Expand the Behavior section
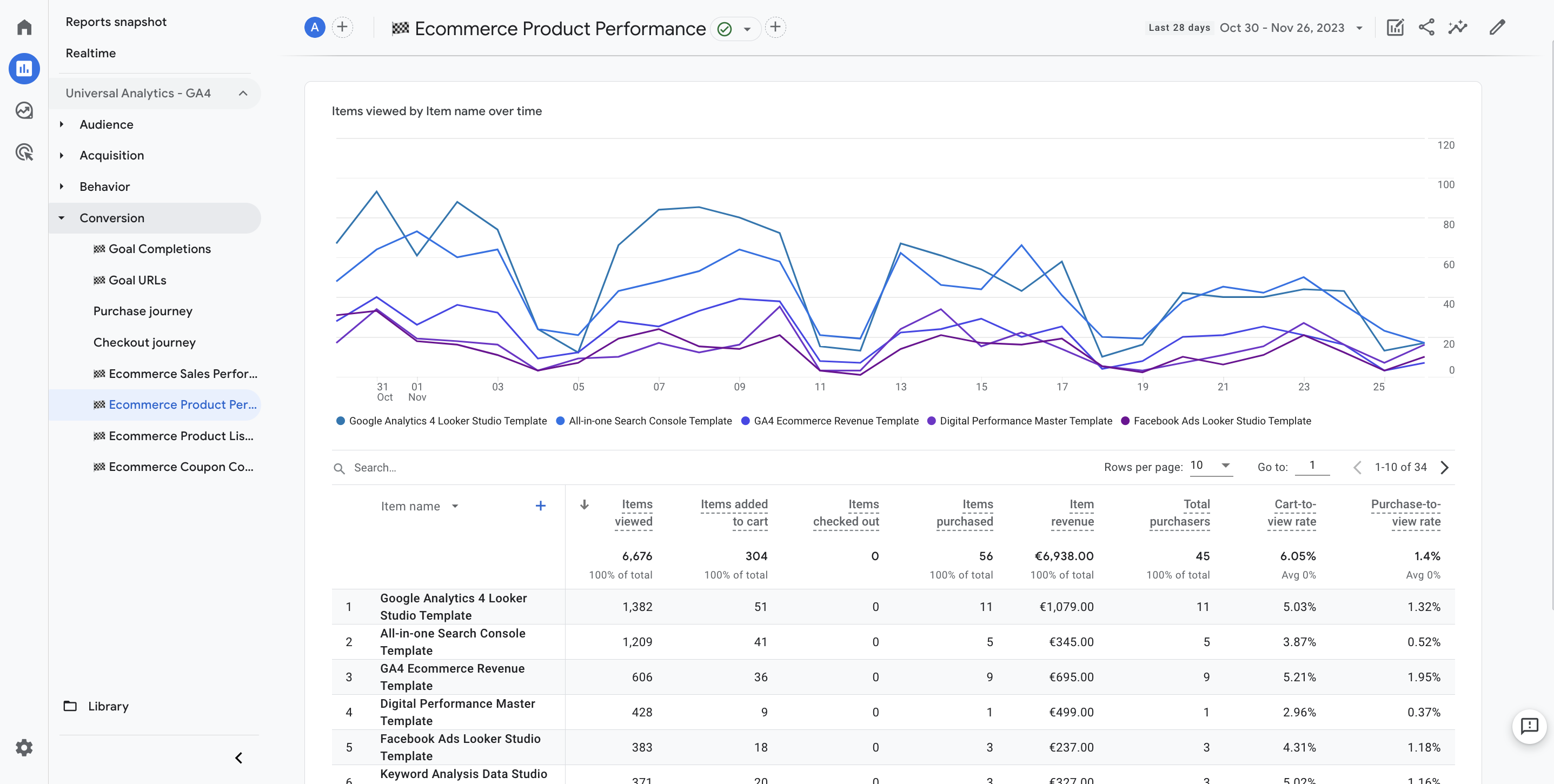Screen dimensions: 1554x784 click(62, 187)
